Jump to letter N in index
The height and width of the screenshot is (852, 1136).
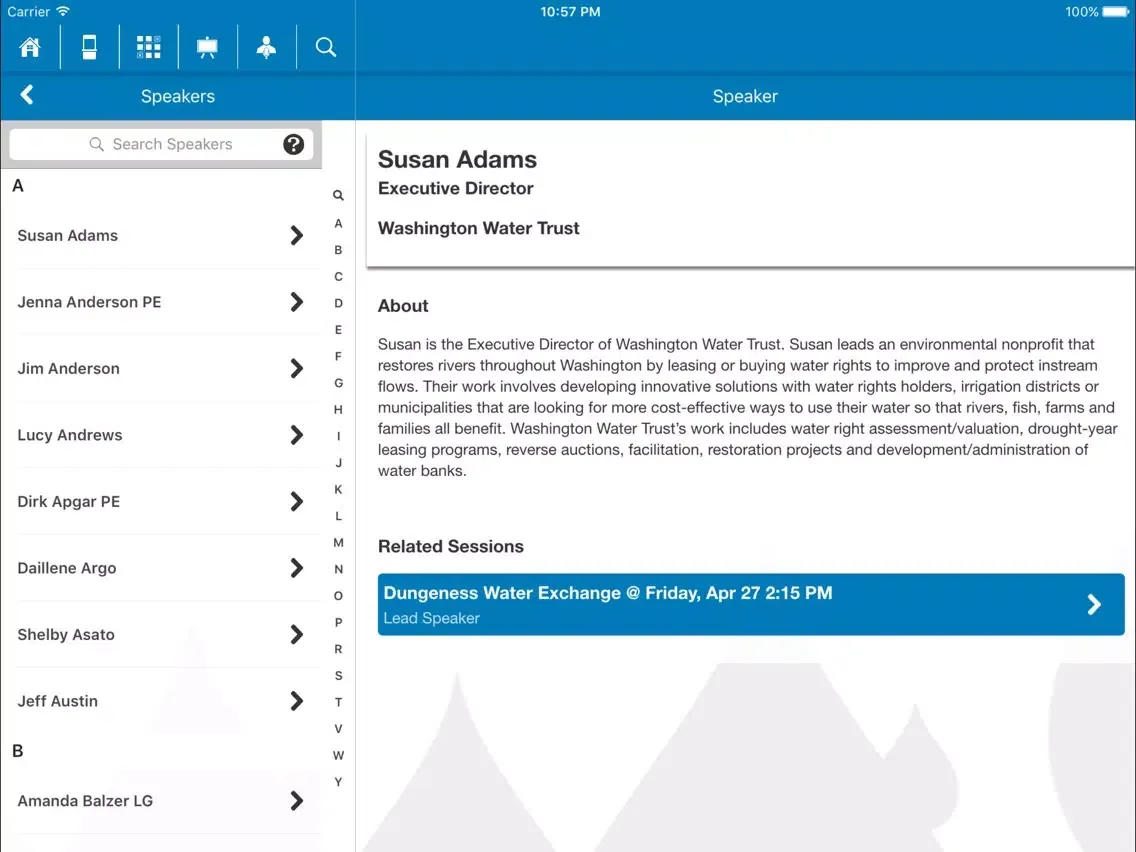[x=338, y=569]
